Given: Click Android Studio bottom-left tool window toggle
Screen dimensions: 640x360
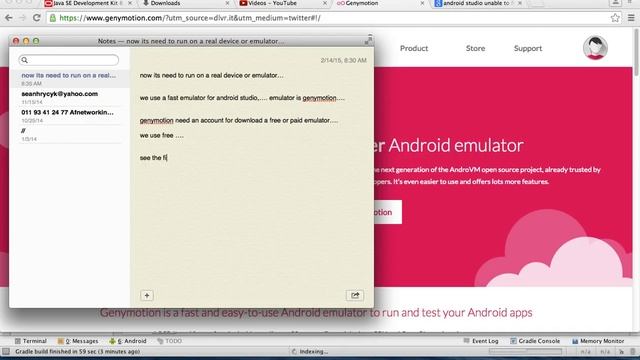Looking at the screenshot, I should pyautogui.click(x=6, y=351).
